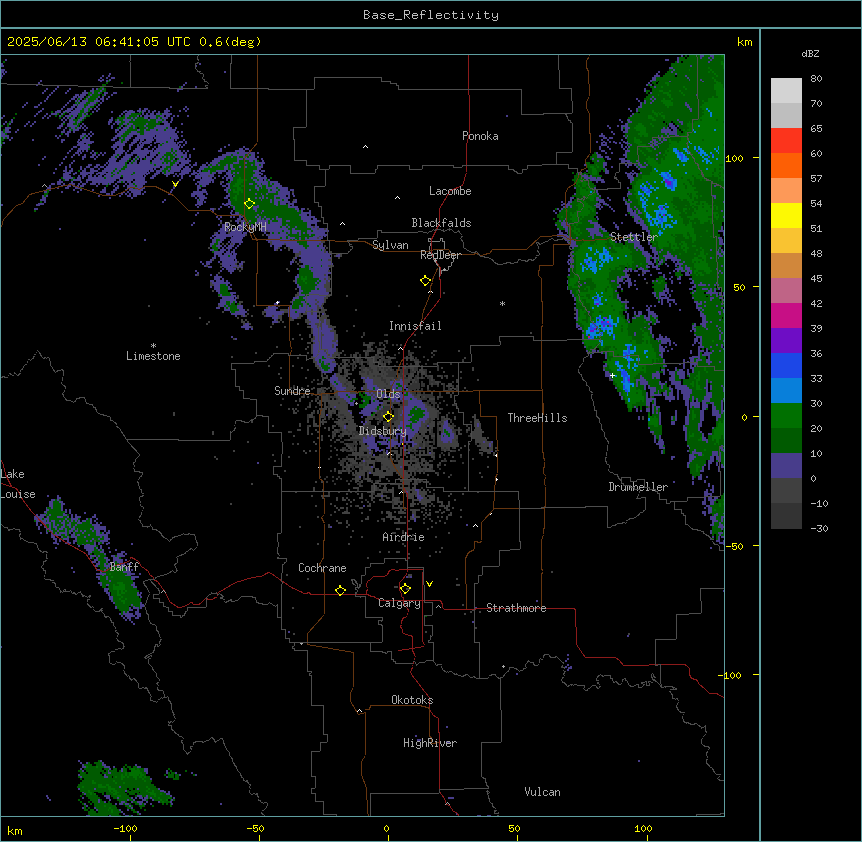Click the Sundre label
Image resolution: width=862 pixels, height=842 pixels.
[292, 391]
